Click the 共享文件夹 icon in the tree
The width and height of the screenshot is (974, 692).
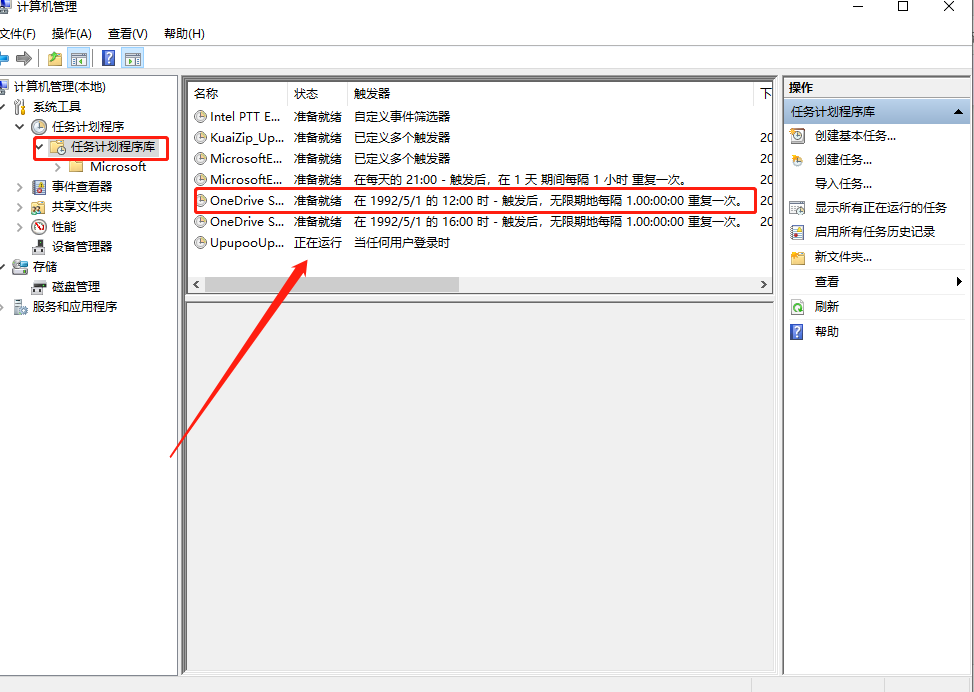[39, 207]
